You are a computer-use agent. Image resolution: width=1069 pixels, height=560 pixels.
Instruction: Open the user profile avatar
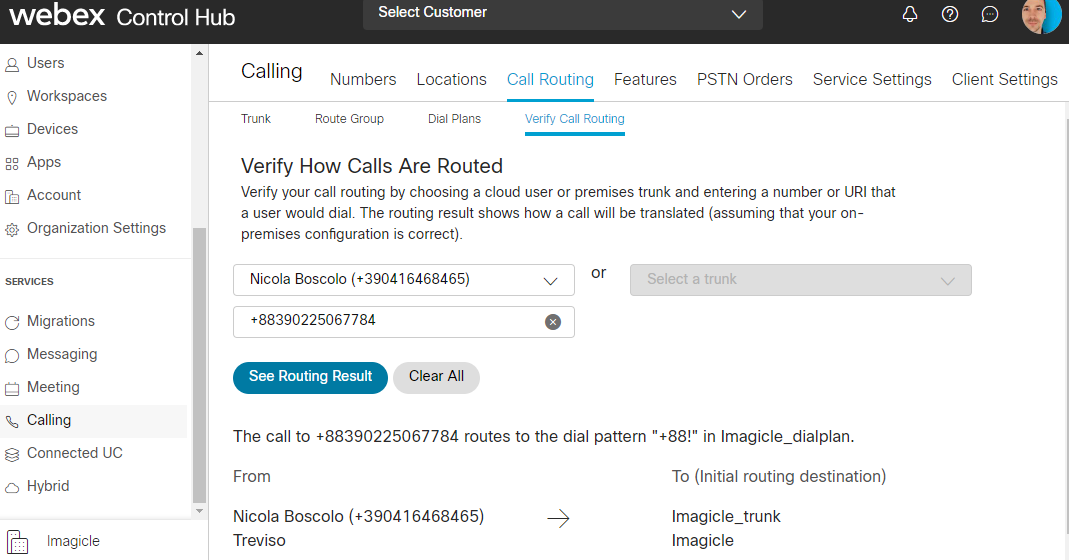[1040, 16]
